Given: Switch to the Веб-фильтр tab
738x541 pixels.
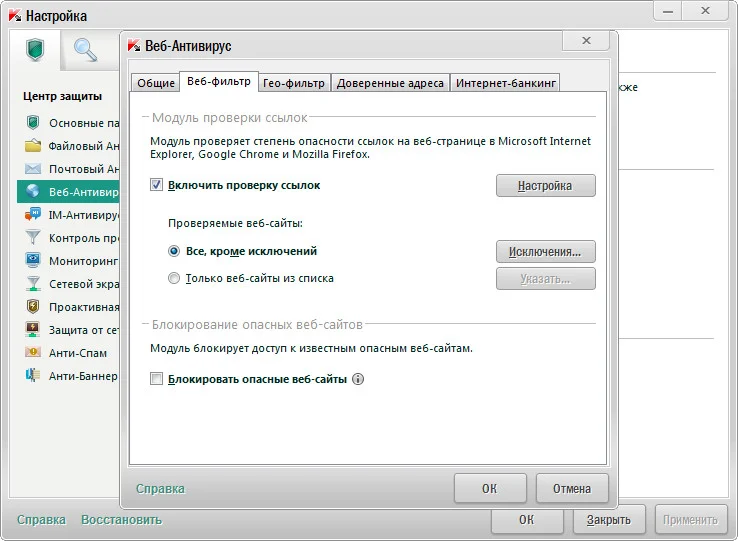Looking at the screenshot, I should [x=219, y=81].
